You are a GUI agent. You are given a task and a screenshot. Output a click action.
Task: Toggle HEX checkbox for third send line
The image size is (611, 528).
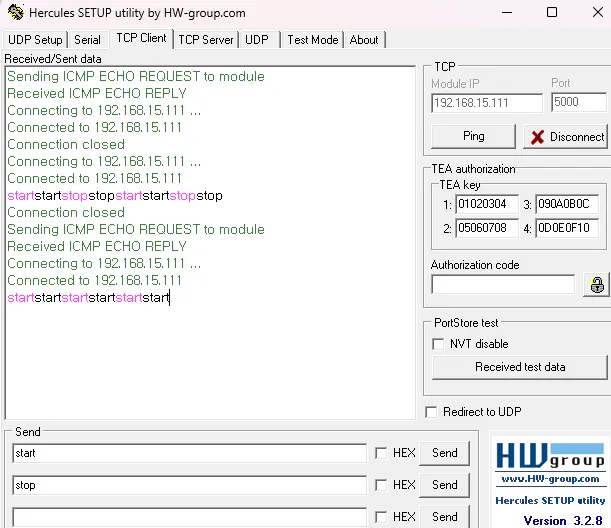381,517
